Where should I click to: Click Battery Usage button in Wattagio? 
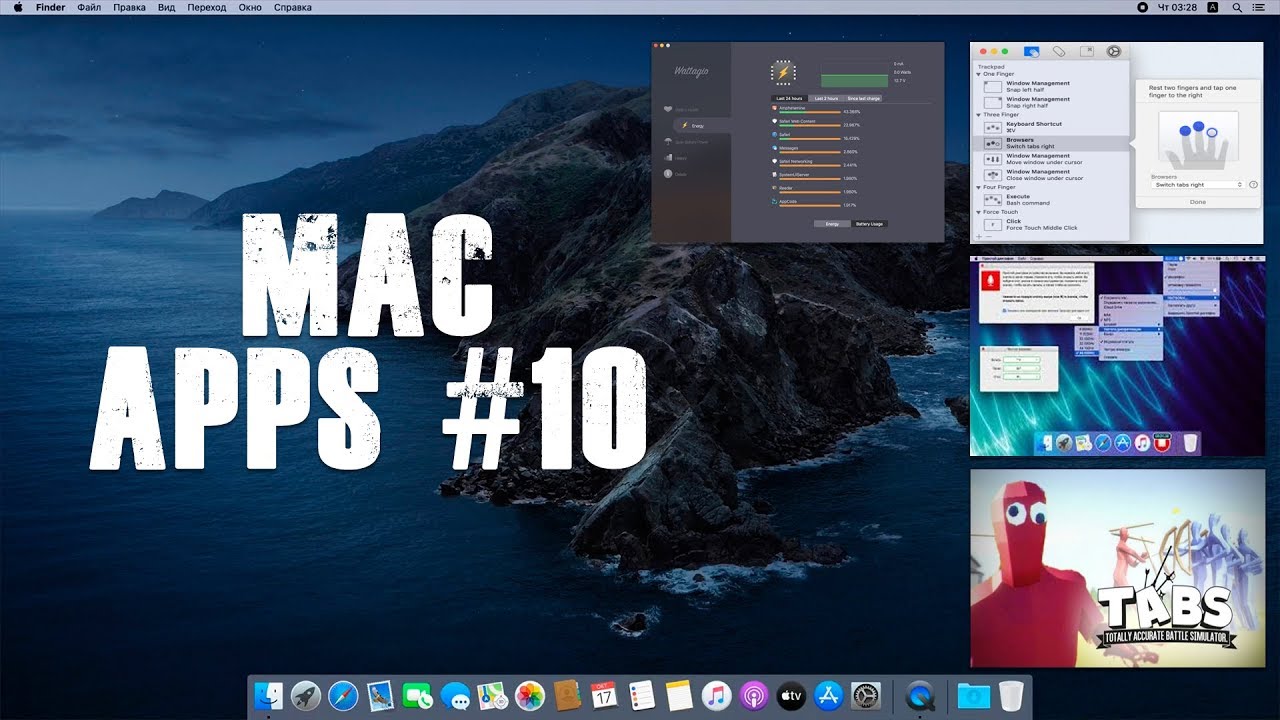(869, 224)
